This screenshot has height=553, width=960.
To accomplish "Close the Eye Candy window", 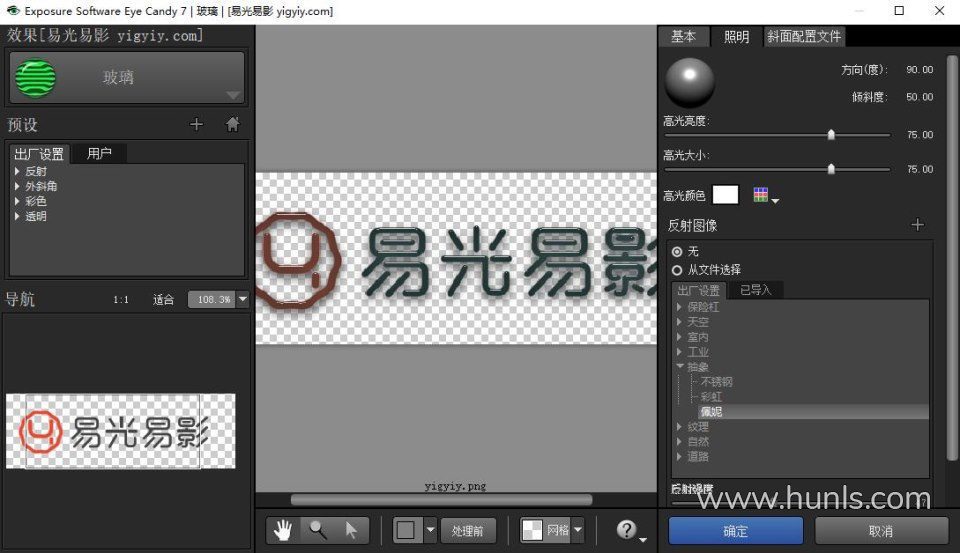I will pyautogui.click(x=939, y=10).
